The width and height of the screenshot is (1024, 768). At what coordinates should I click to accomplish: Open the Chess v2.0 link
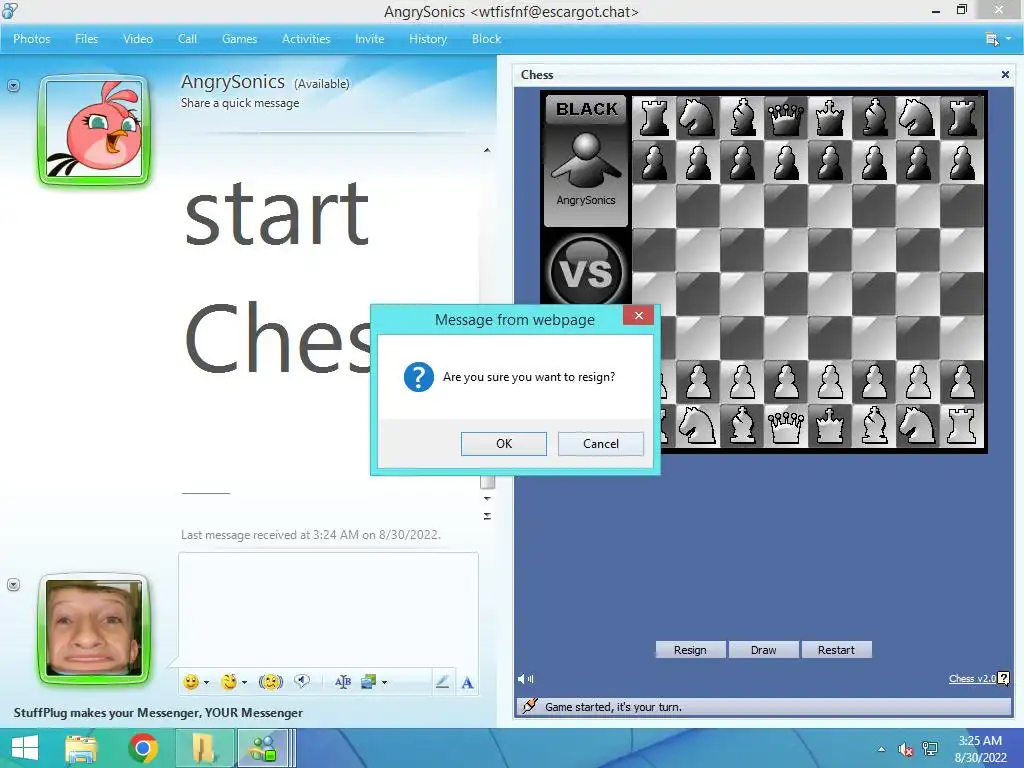972,679
